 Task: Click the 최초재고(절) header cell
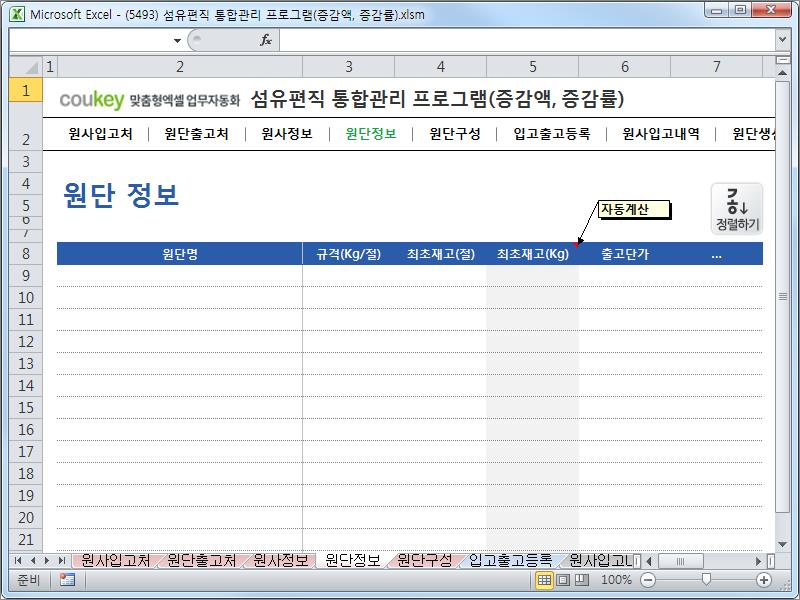coord(441,254)
